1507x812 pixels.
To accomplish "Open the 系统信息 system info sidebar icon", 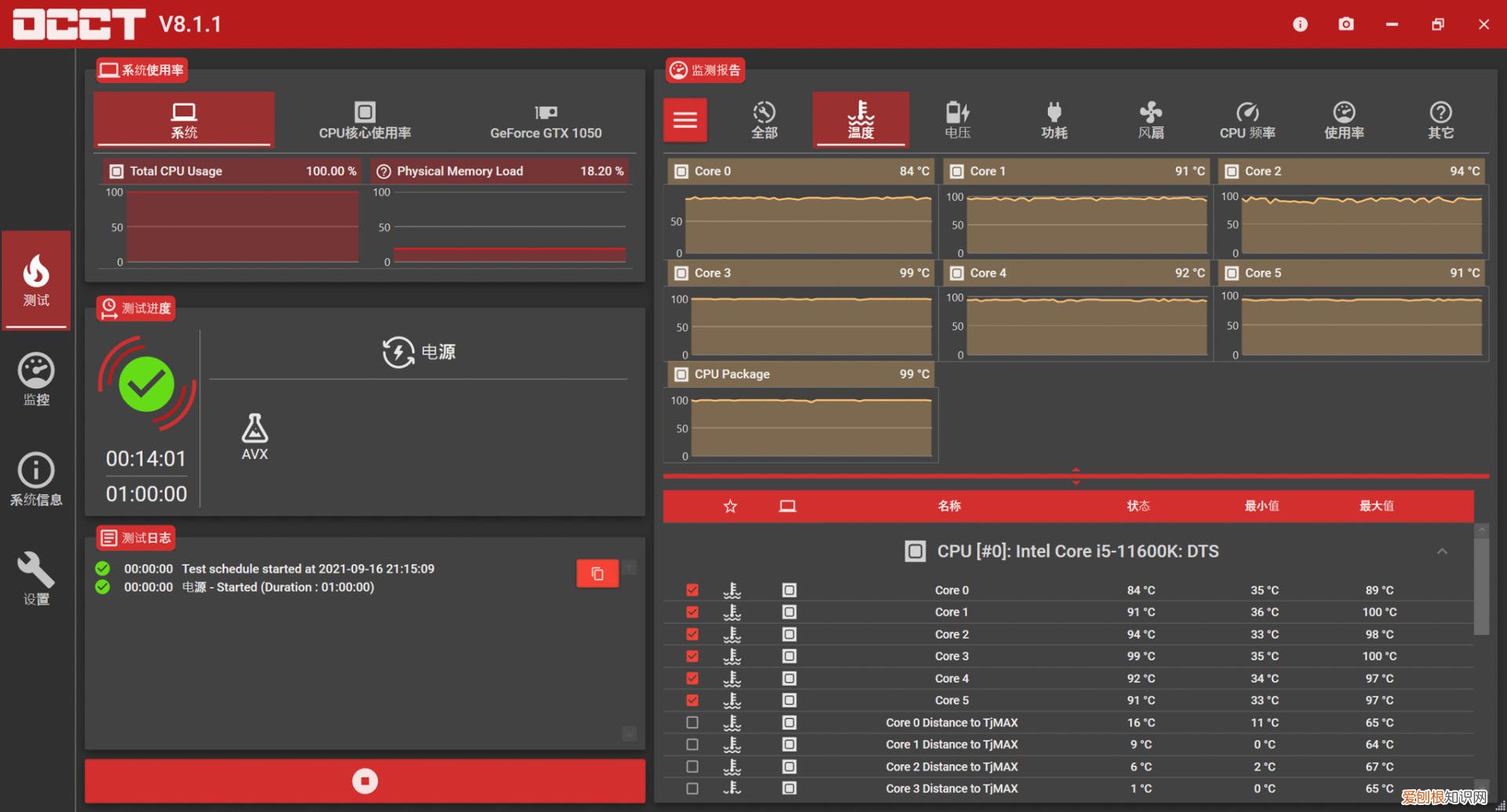I will tap(36, 479).
